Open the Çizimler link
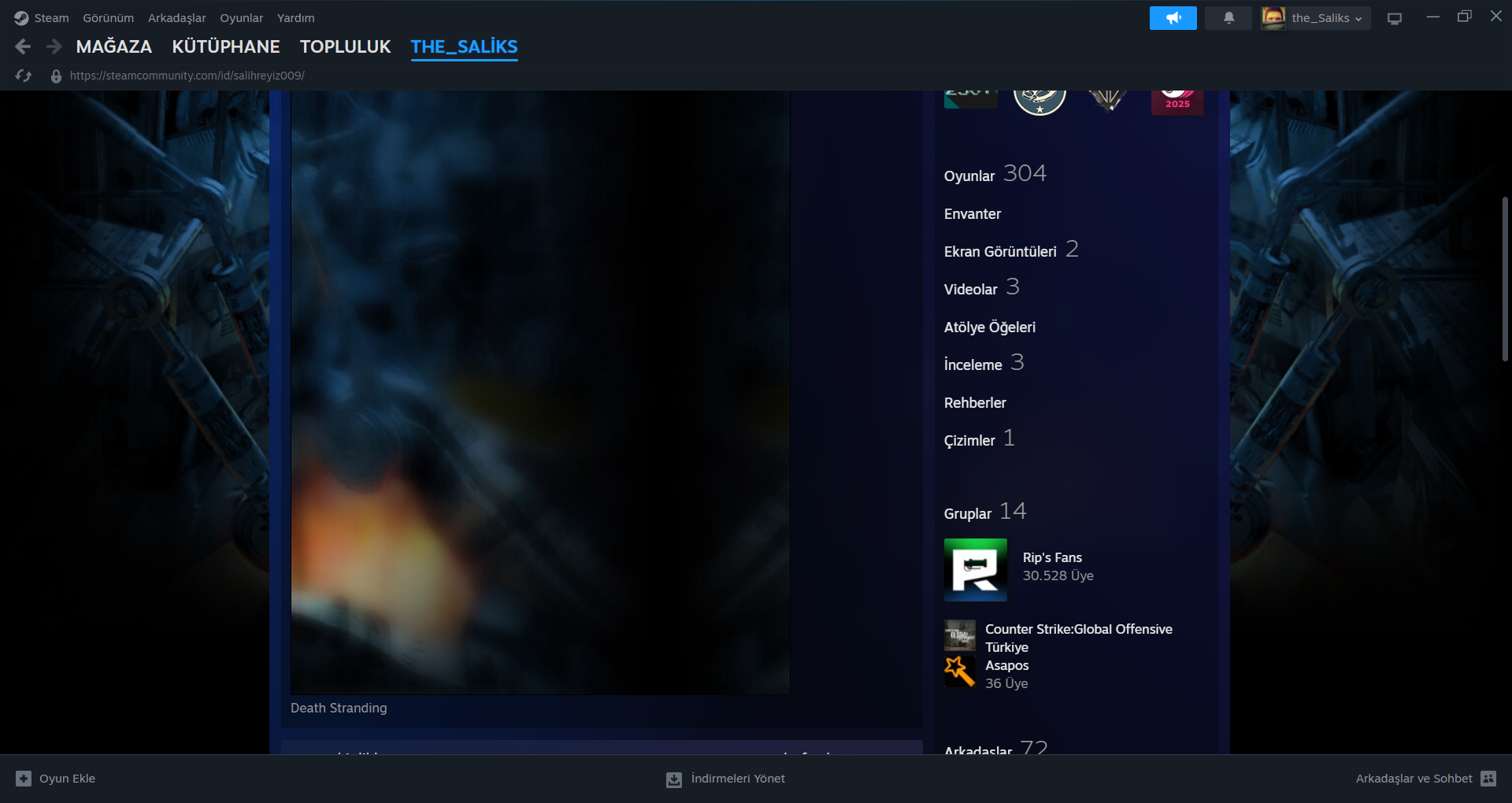 (x=980, y=439)
